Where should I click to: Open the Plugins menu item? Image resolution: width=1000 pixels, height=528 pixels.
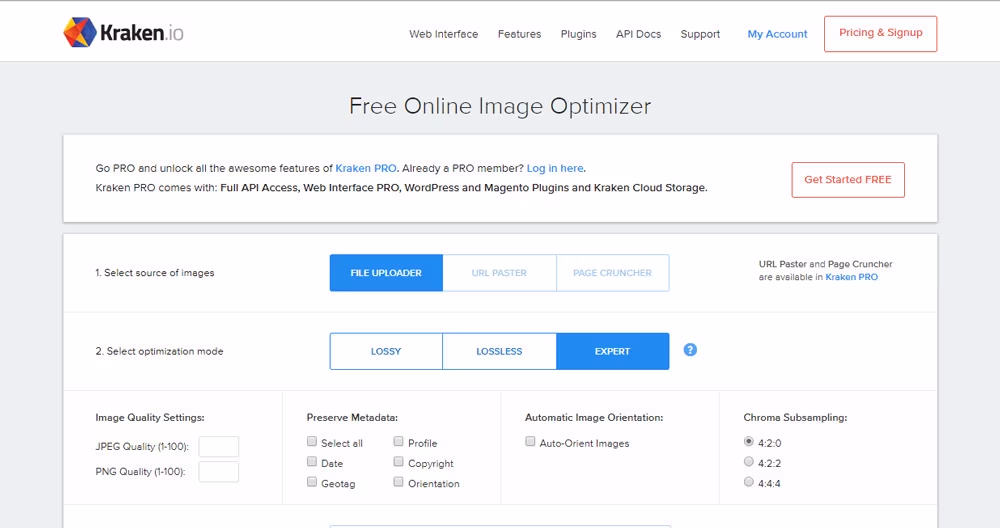click(x=578, y=34)
